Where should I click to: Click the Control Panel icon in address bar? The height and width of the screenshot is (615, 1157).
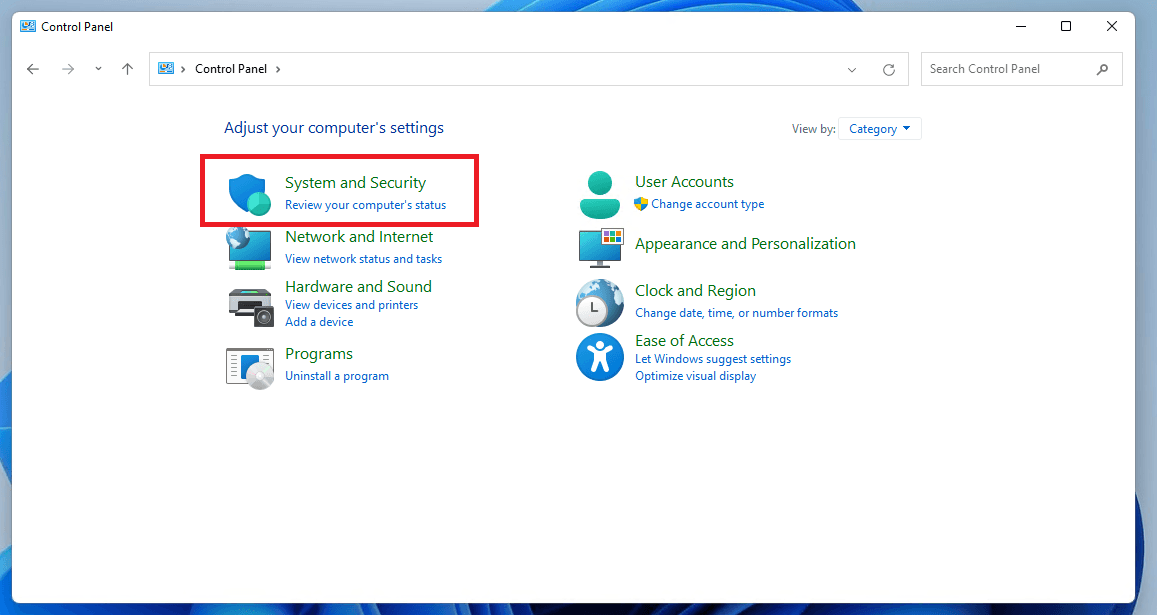[x=166, y=69]
